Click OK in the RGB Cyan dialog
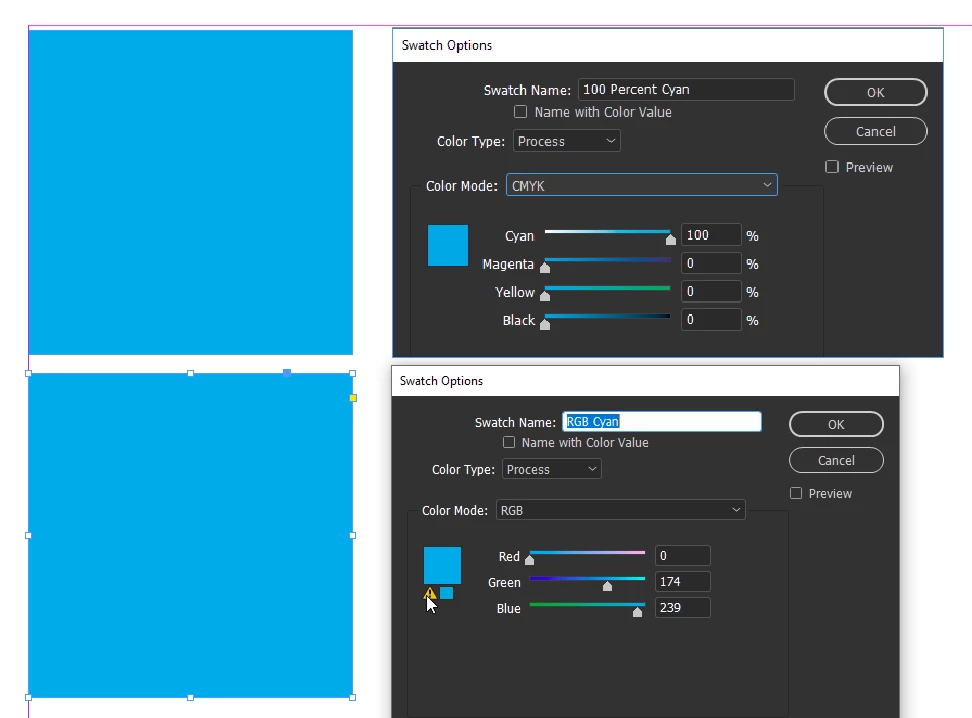The width and height of the screenshot is (972, 718). tap(836, 424)
